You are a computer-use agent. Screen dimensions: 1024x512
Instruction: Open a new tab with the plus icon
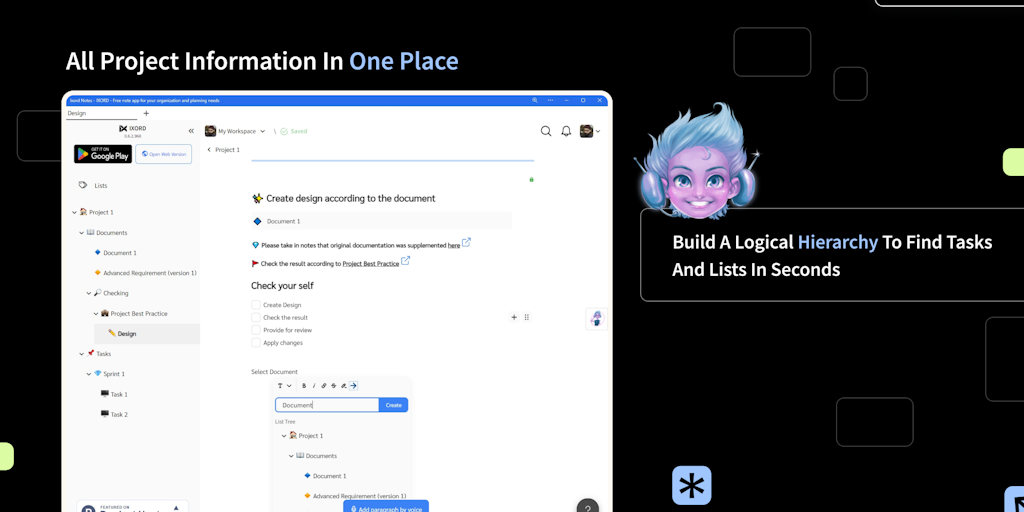(146, 113)
